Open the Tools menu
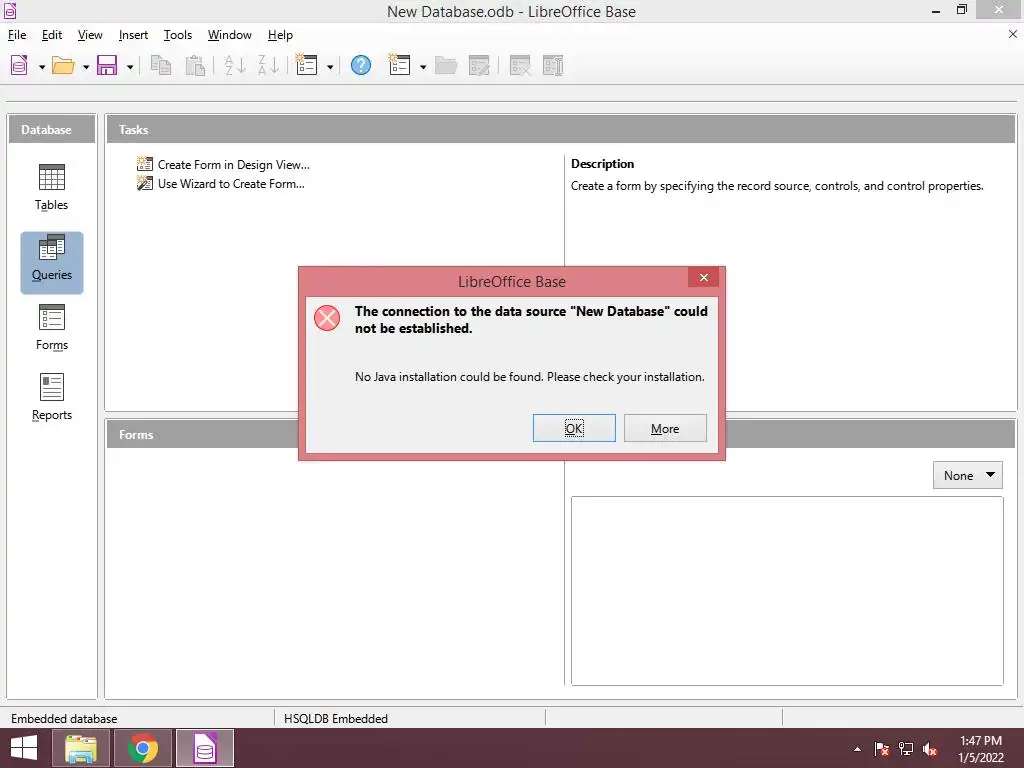The width and height of the screenshot is (1024, 768). tap(178, 35)
